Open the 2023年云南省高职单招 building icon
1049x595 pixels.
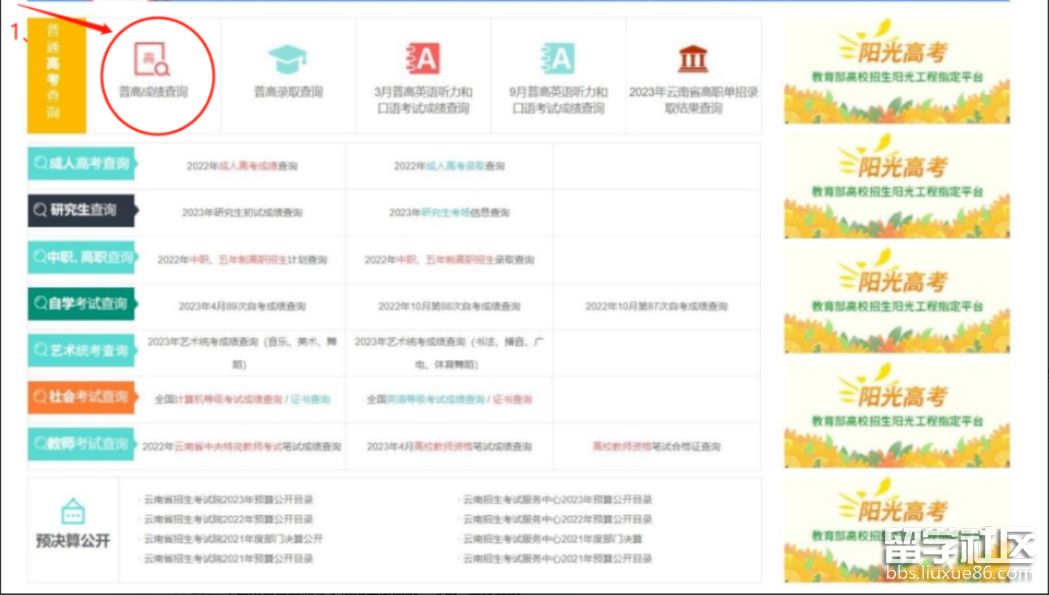coord(693,59)
